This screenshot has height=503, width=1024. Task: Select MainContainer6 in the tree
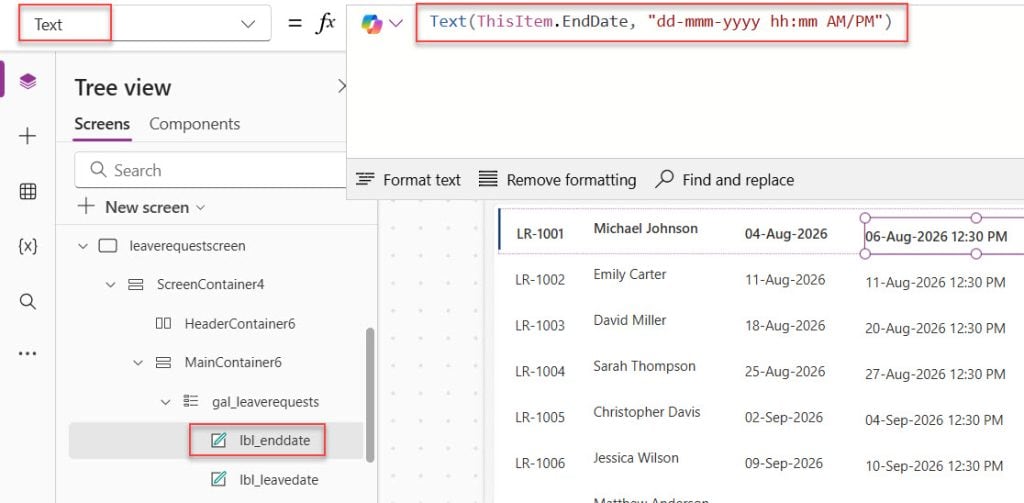[233, 363]
